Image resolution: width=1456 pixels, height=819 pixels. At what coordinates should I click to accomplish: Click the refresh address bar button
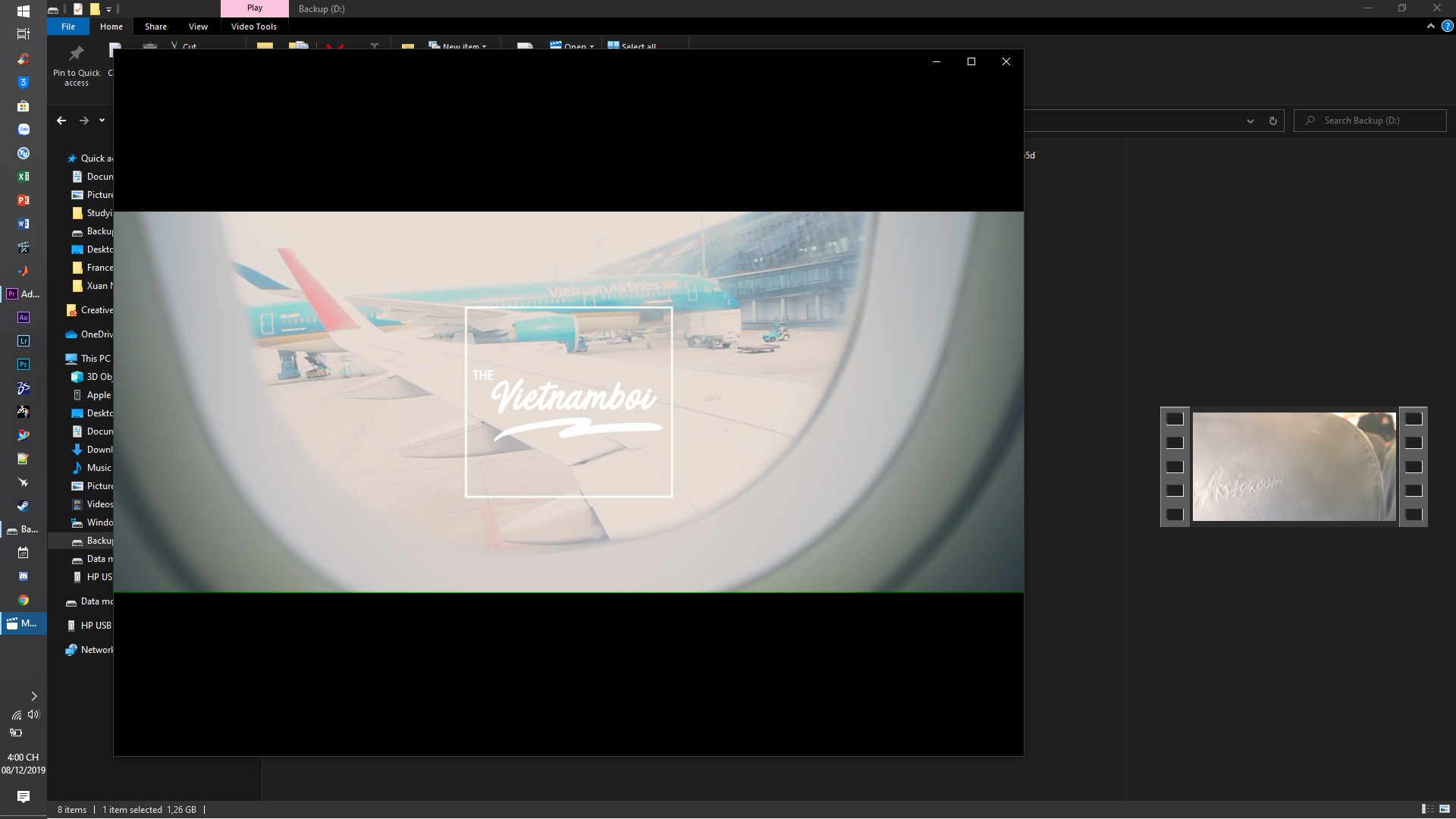point(1273,121)
